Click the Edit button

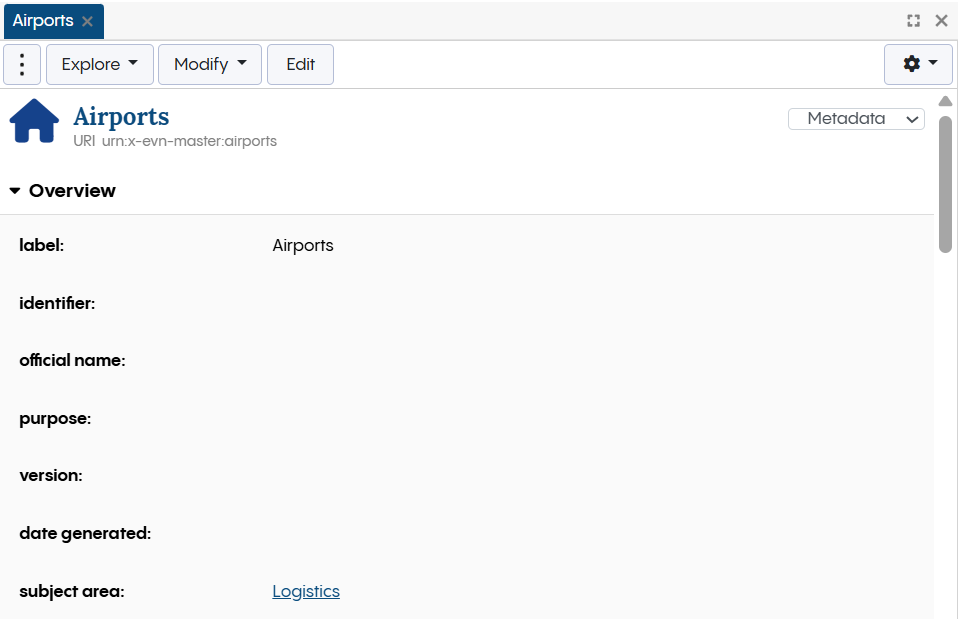tap(300, 63)
